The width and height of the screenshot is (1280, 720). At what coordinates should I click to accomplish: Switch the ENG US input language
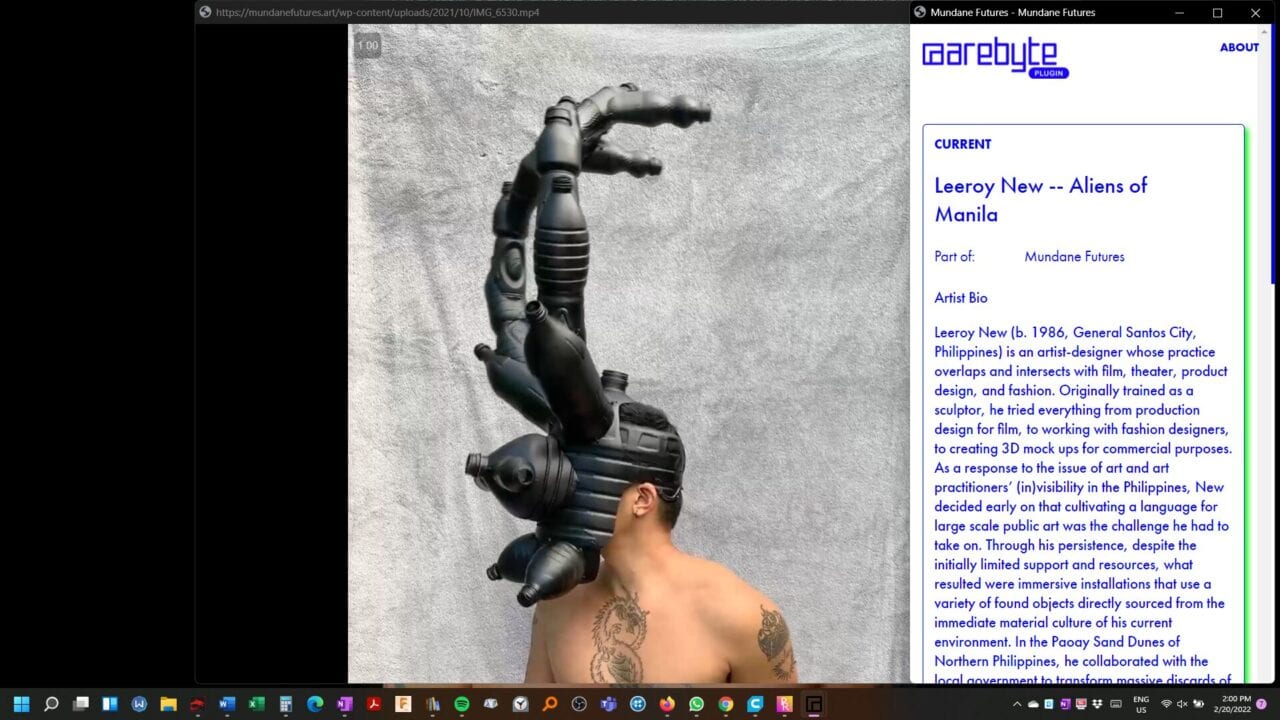[x=1141, y=704]
